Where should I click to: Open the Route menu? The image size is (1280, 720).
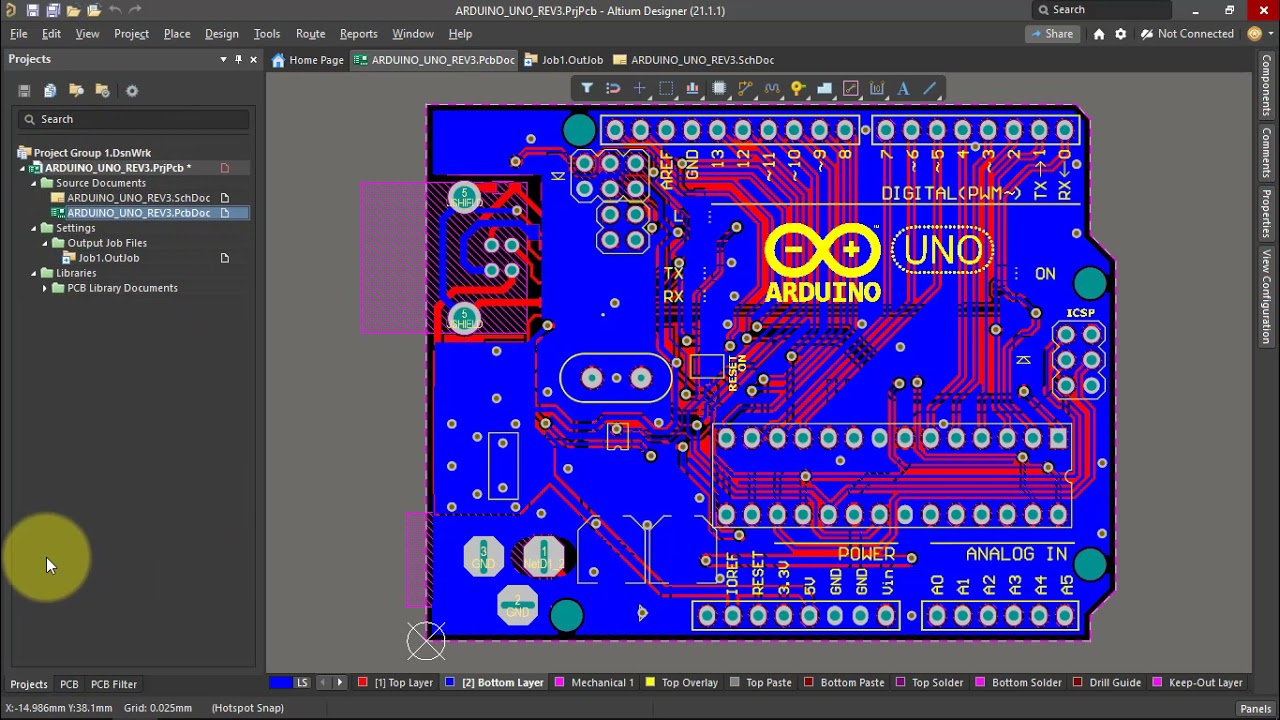click(310, 34)
